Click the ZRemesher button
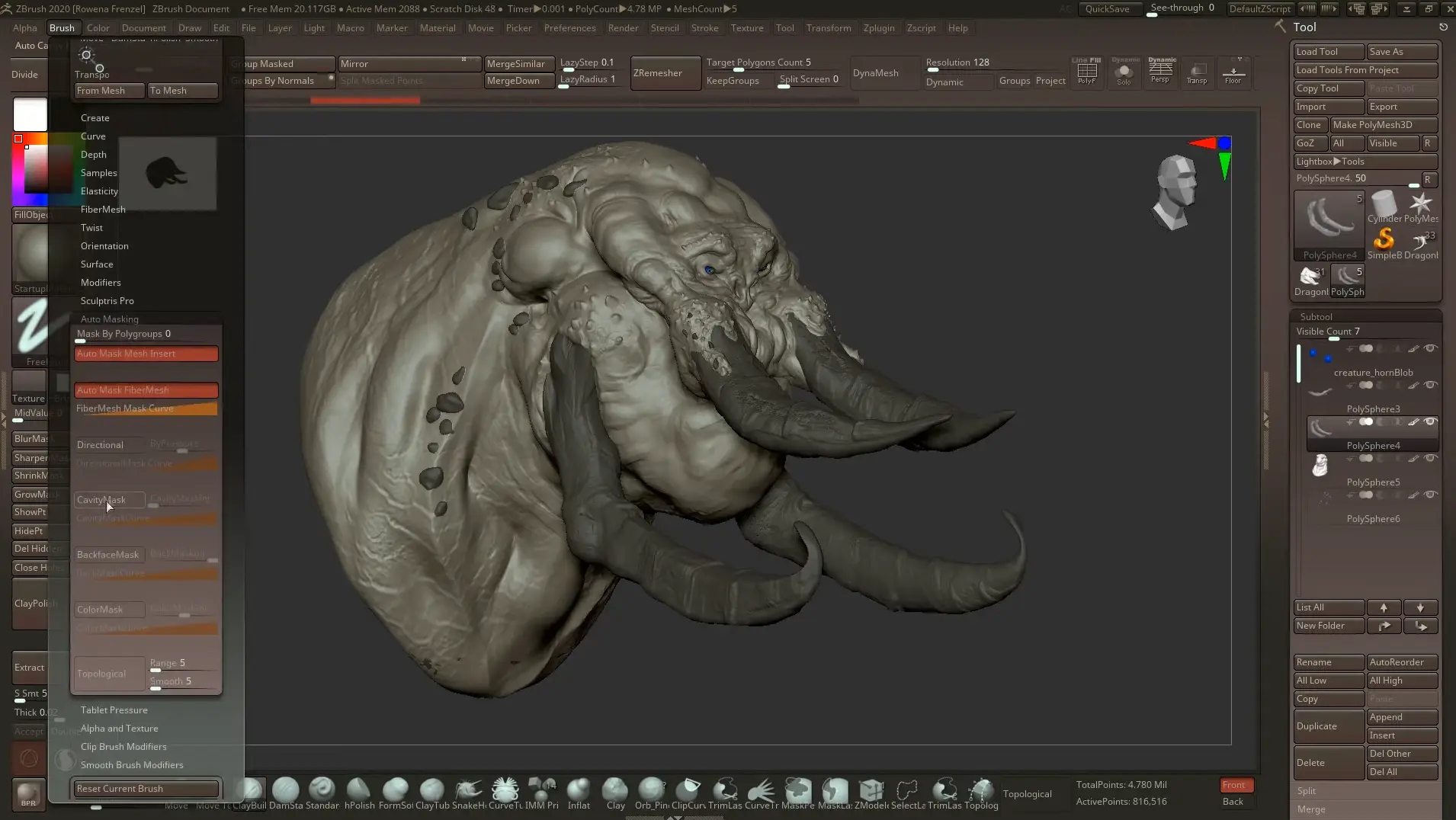Screen dimensions: 1456x820 665,73
